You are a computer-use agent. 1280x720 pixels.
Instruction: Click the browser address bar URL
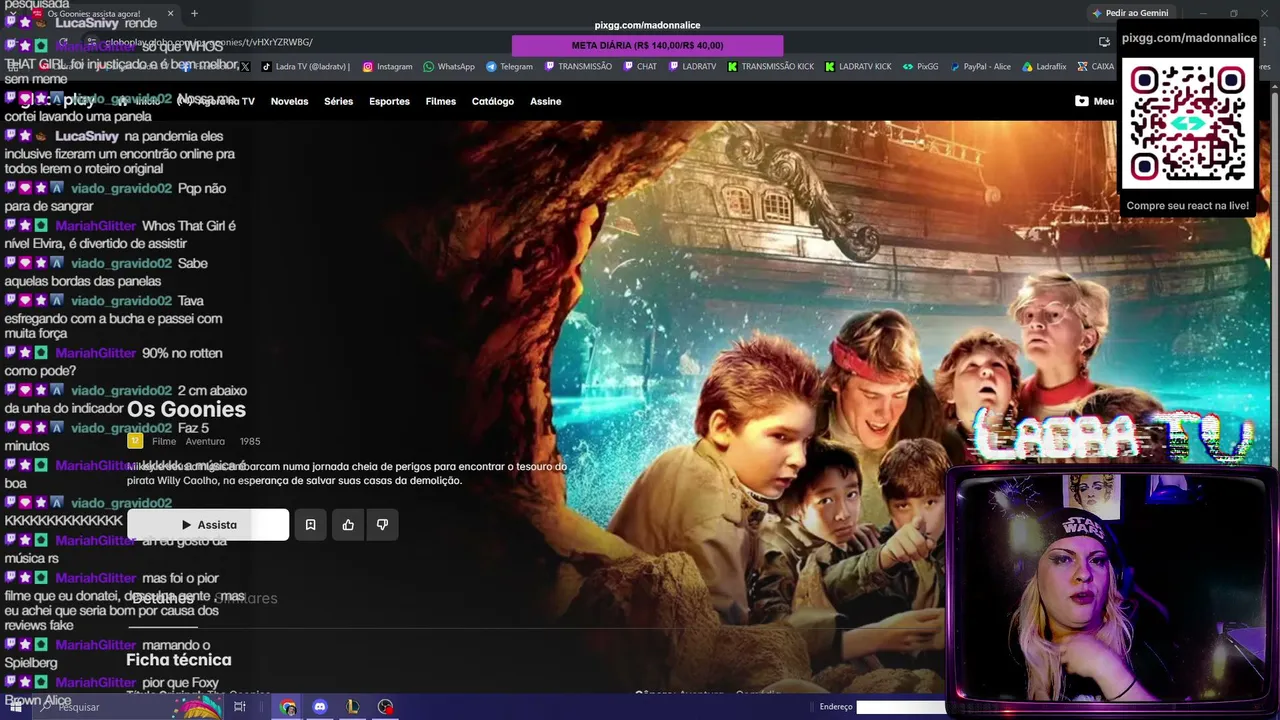point(210,42)
